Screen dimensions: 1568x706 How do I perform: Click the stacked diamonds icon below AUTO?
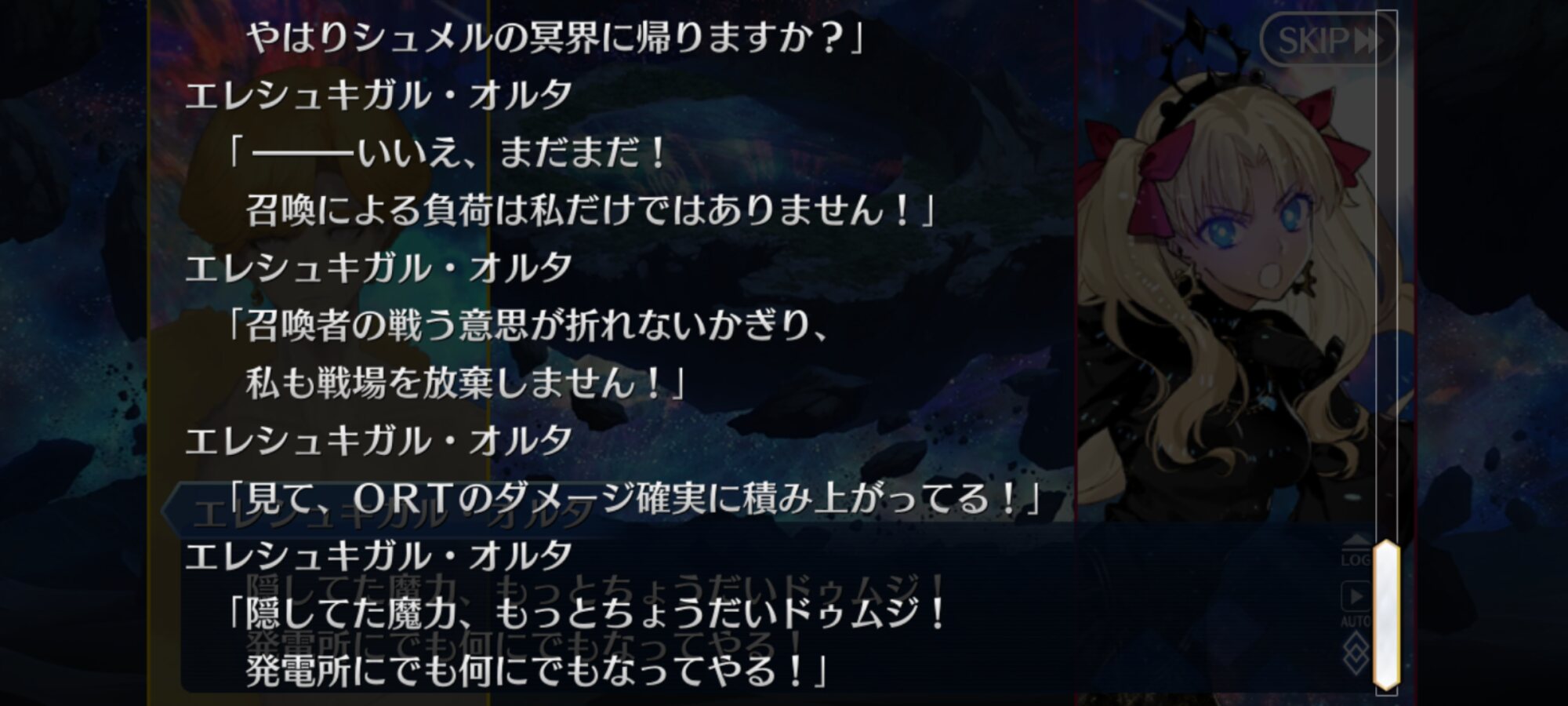pos(1356,653)
